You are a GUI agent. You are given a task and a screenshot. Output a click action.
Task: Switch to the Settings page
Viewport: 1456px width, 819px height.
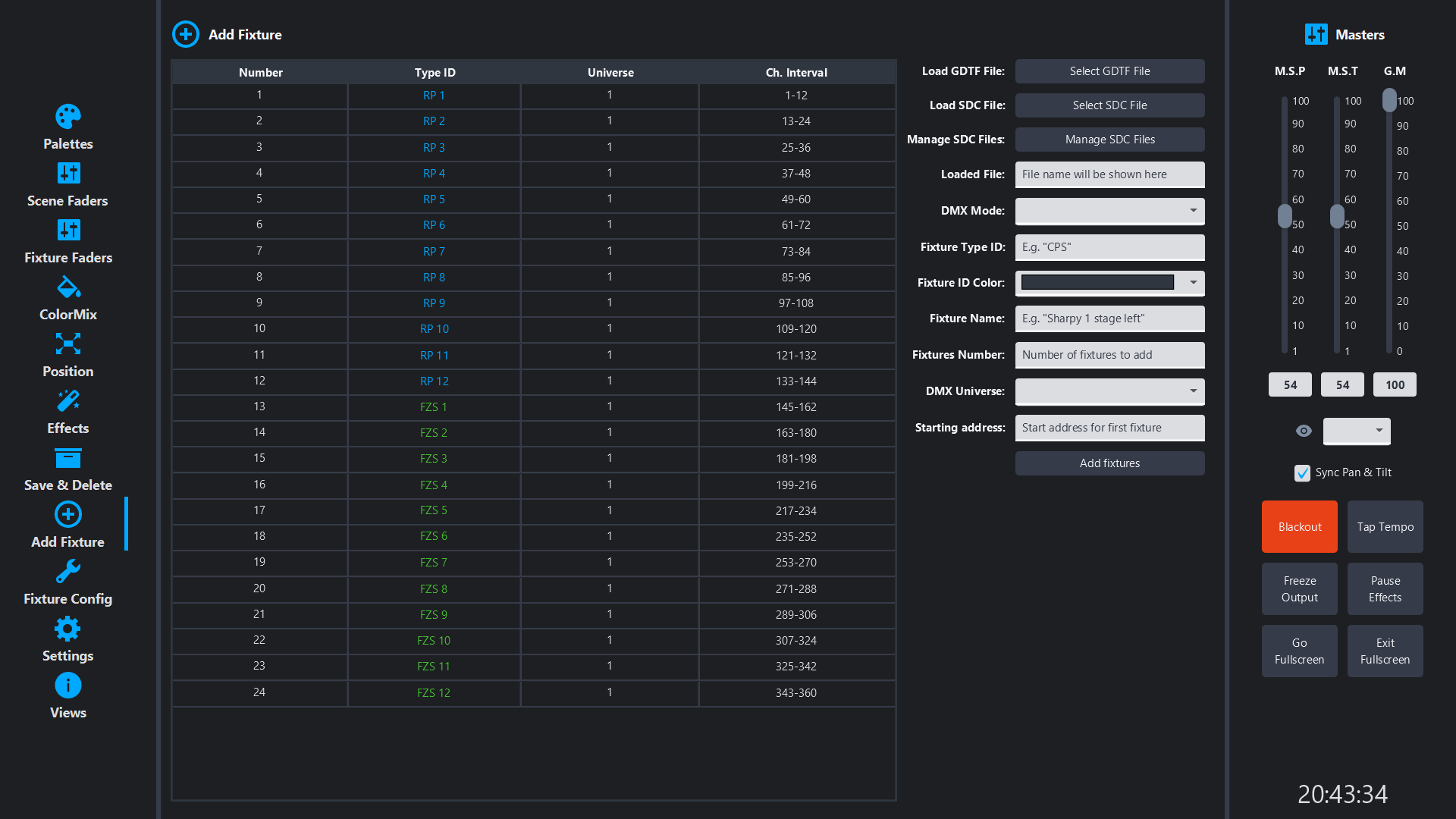click(x=67, y=628)
